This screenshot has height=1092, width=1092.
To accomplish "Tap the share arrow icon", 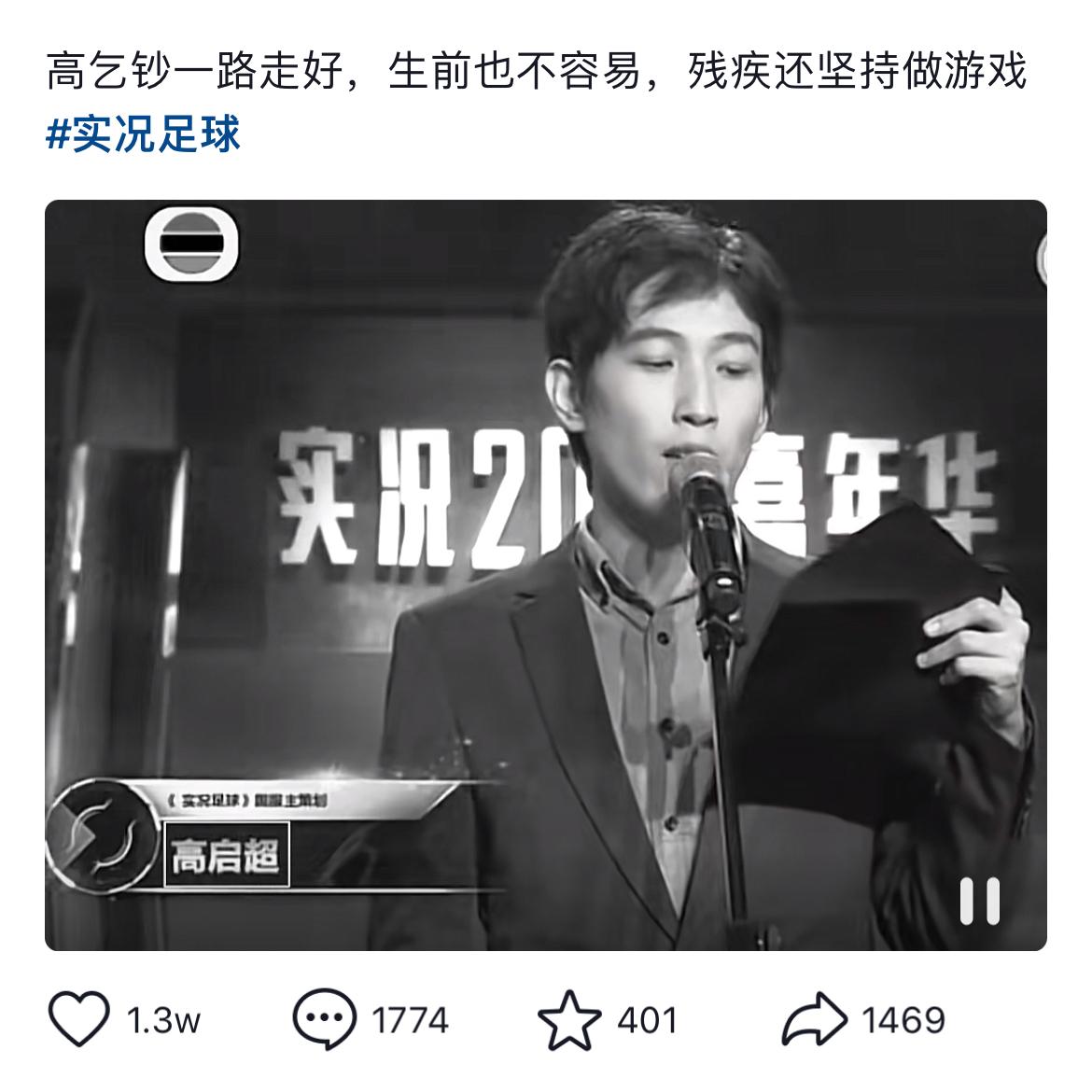I will [815, 1019].
